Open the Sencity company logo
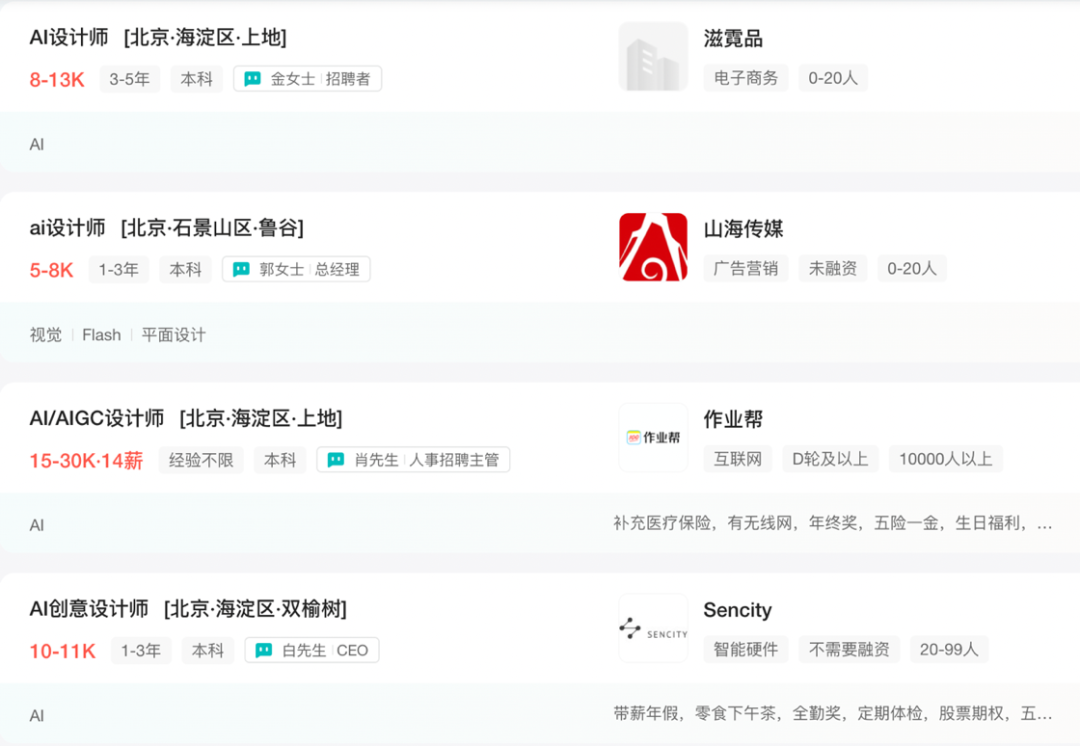This screenshot has height=746, width=1080. 653,628
